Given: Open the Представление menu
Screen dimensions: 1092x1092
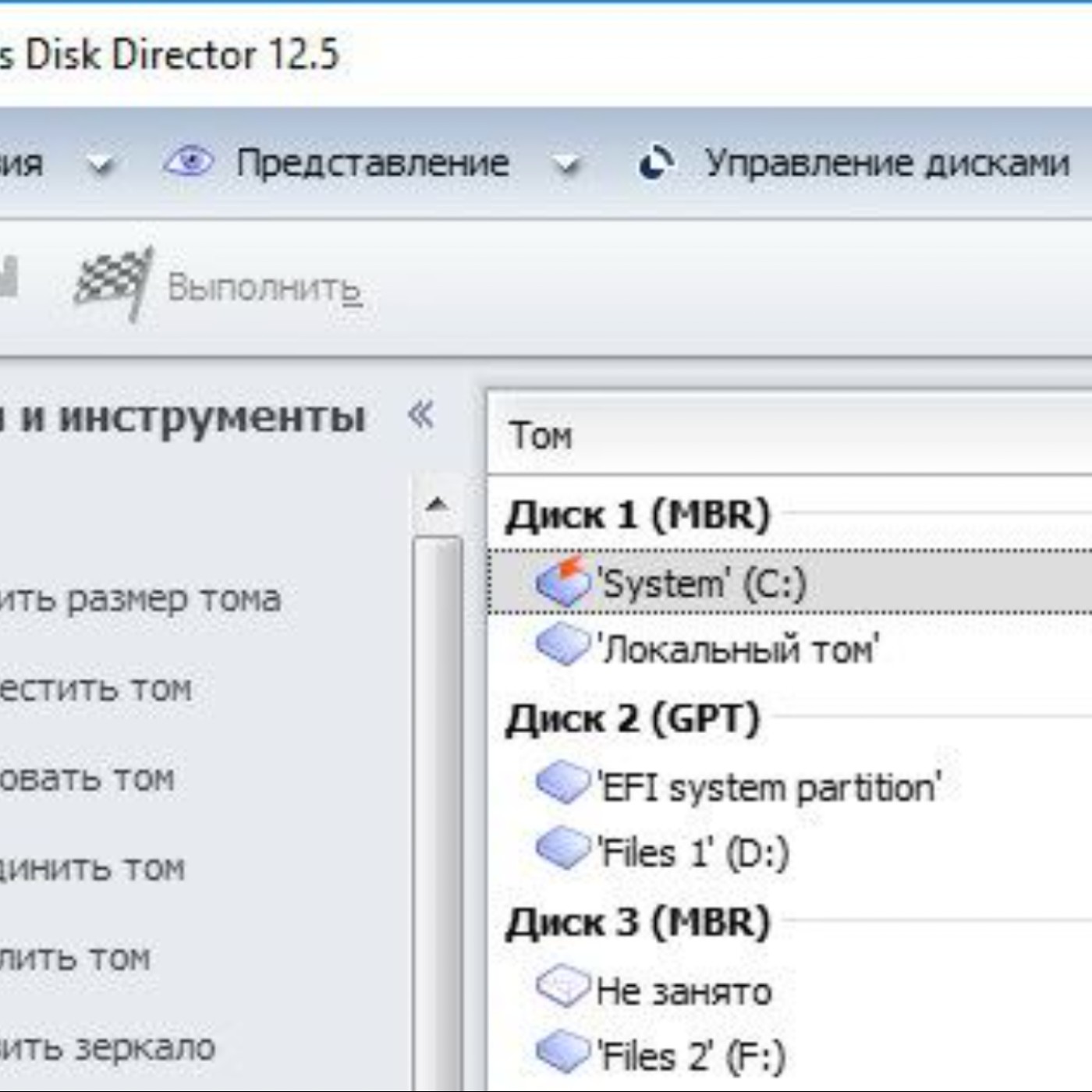Looking at the screenshot, I should 373,163.
